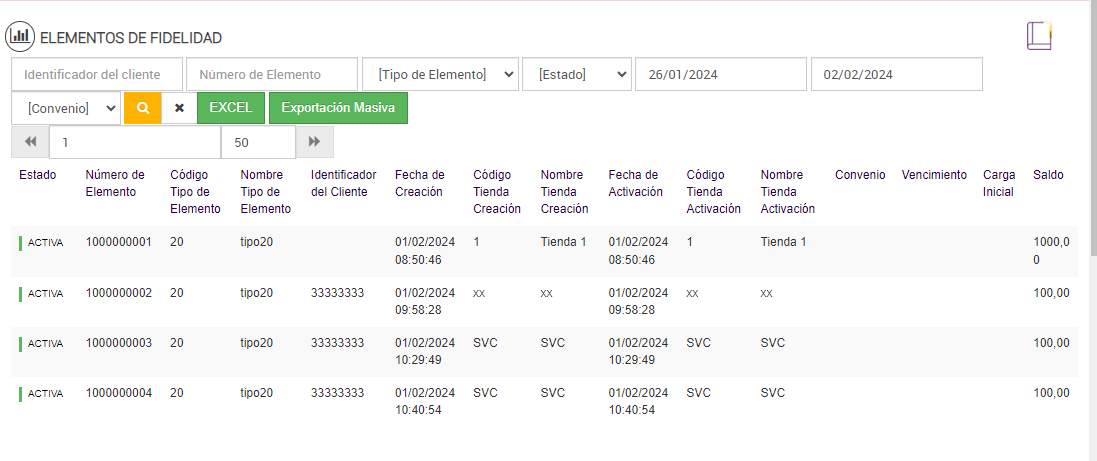Viewport: 1097px width, 461px height.
Task: Click the orange search magnifier button
Action: pyautogui.click(x=142, y=108)
